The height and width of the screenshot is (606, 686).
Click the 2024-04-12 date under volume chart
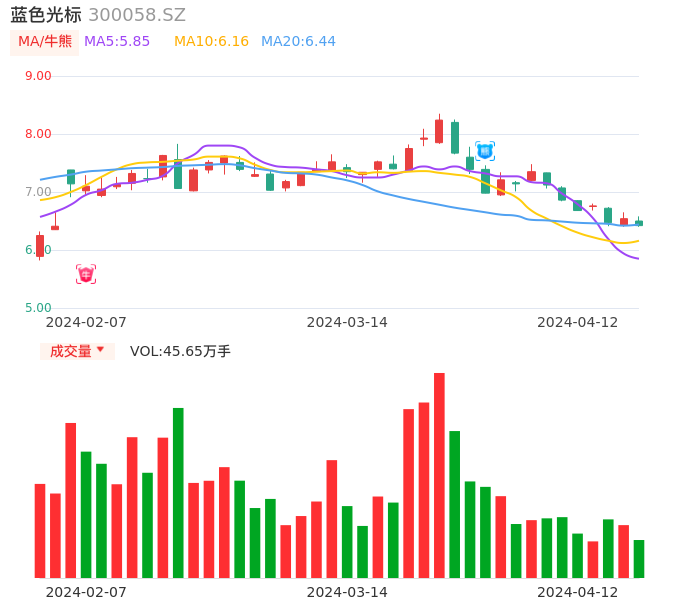578,592
